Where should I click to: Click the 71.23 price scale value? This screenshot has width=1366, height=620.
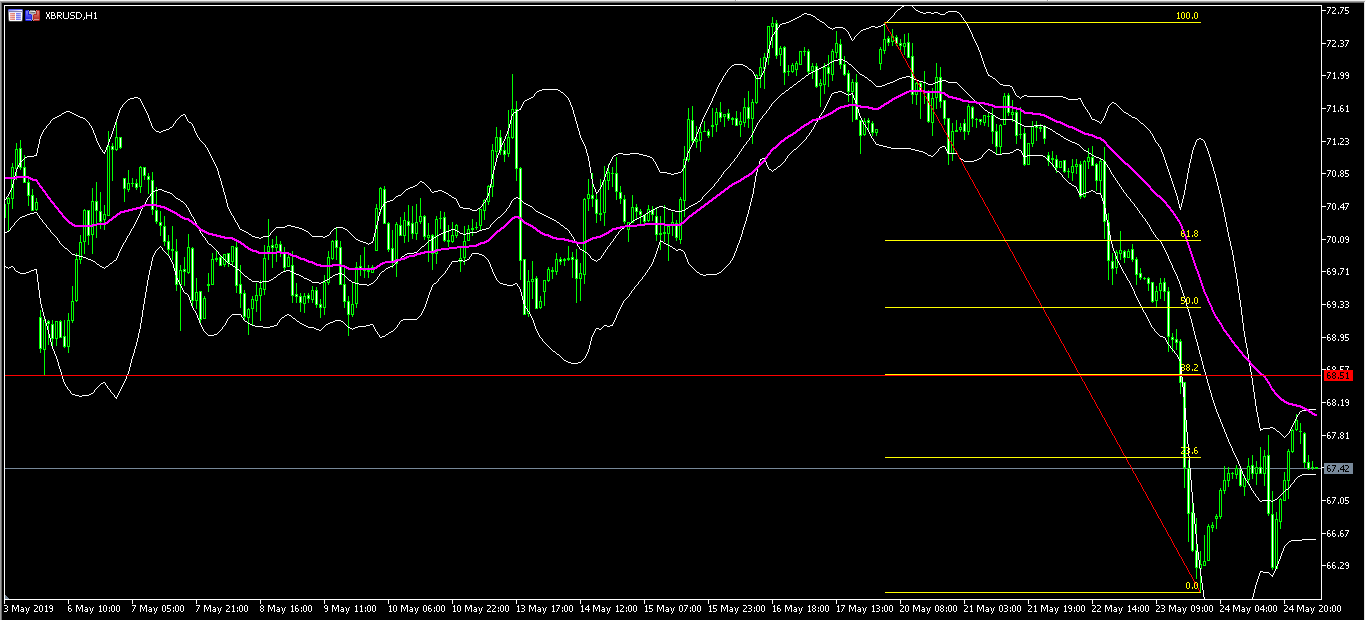click(x=1338, y=141)
